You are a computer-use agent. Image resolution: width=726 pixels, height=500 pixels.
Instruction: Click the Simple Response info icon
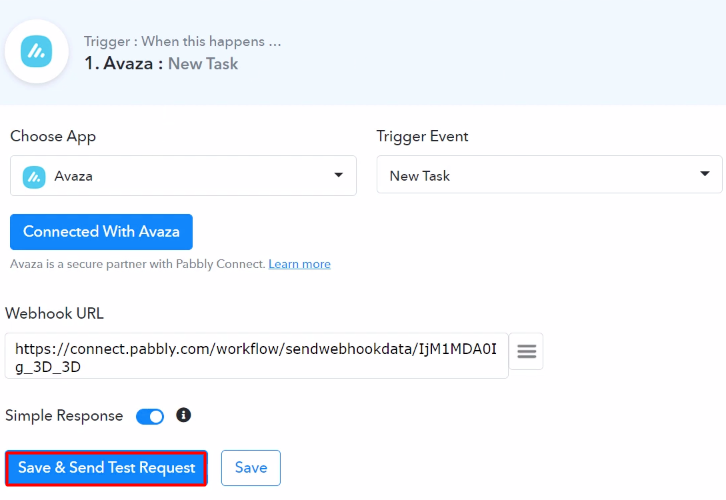click(183, 415)
